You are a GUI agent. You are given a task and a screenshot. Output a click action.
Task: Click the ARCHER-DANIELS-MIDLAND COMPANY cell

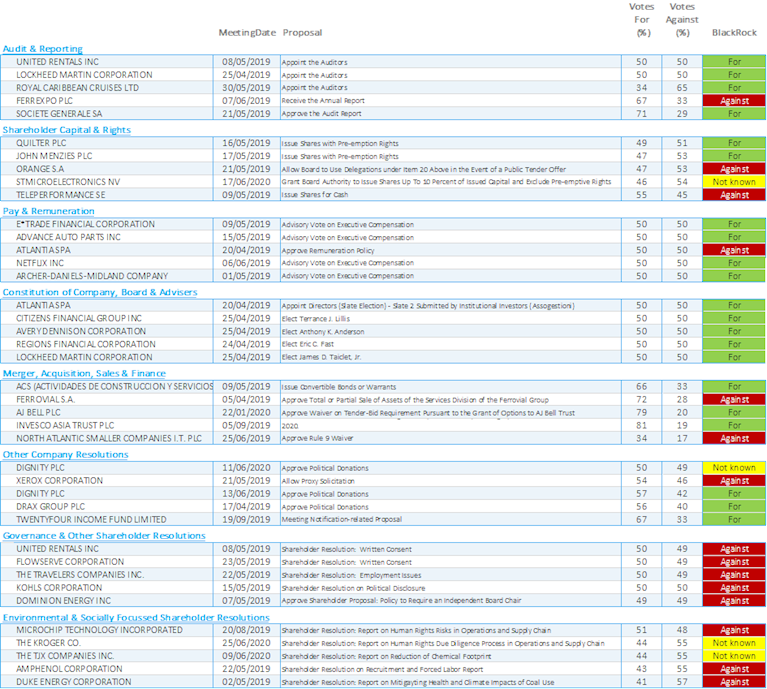point(107,276)
